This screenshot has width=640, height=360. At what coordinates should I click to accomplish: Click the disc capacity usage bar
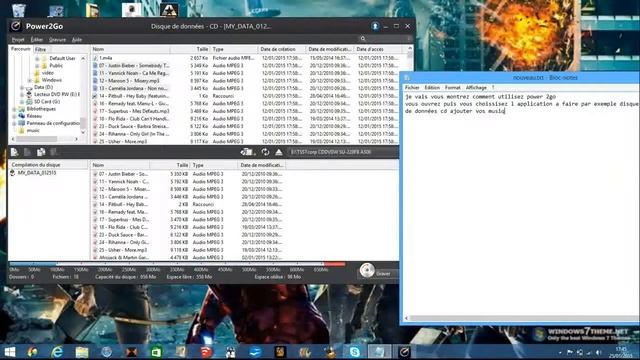pos(177,264)
